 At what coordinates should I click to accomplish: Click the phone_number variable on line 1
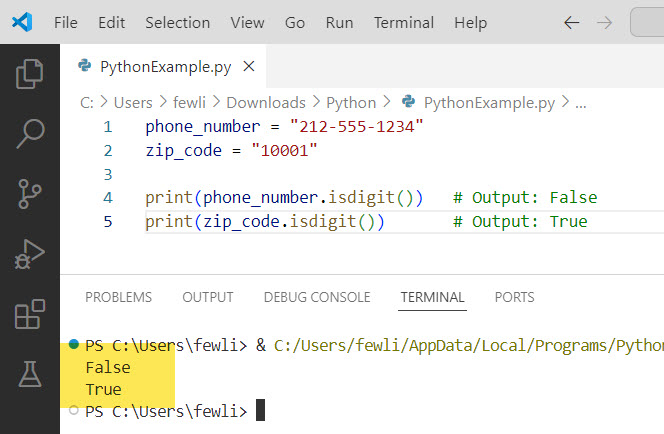pyautogui.click(x=202, y=127)
